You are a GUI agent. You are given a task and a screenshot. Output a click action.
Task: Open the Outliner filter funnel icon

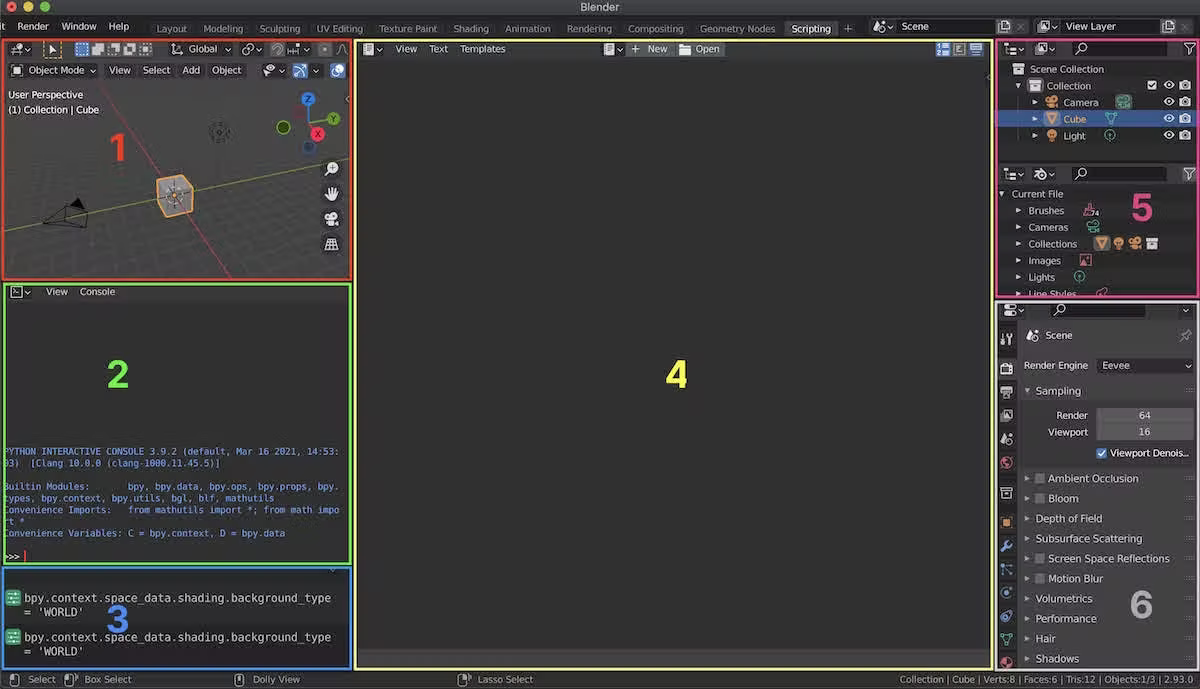tap(1190, 47)
